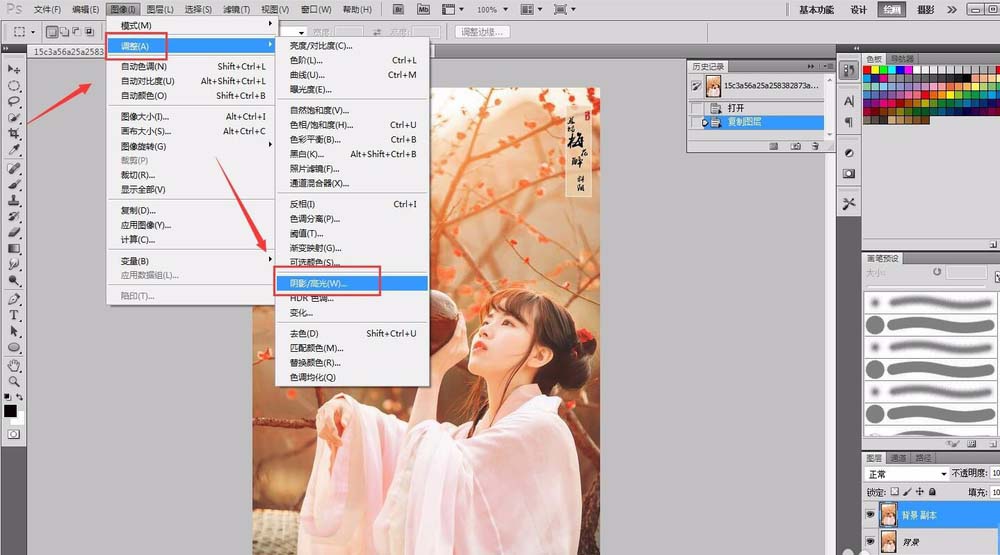1000x555 pixels.
Task: Select the Lasso tool
Action: click(14, 101)
